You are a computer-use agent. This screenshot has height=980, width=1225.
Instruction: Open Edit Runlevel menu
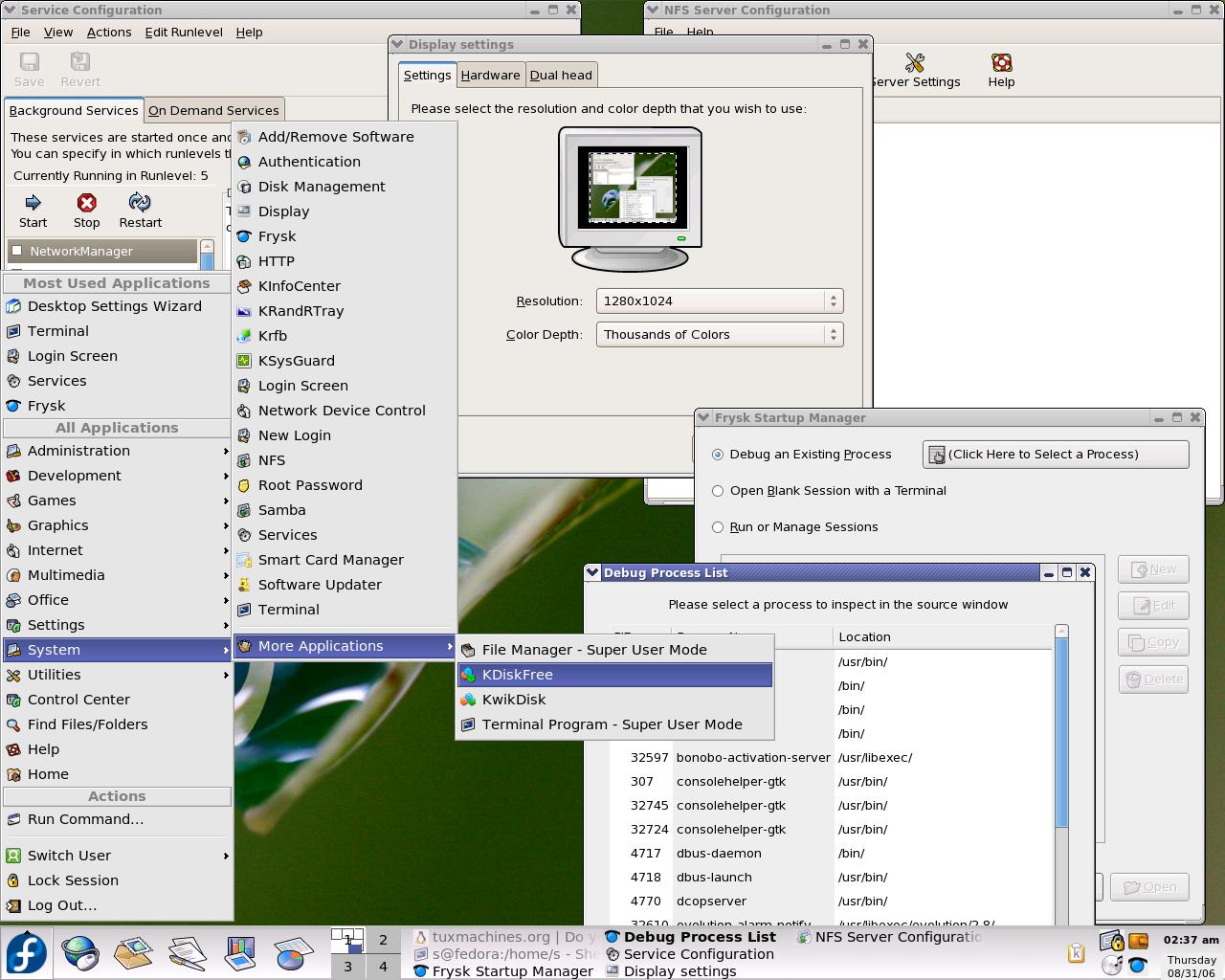[184, 32]
